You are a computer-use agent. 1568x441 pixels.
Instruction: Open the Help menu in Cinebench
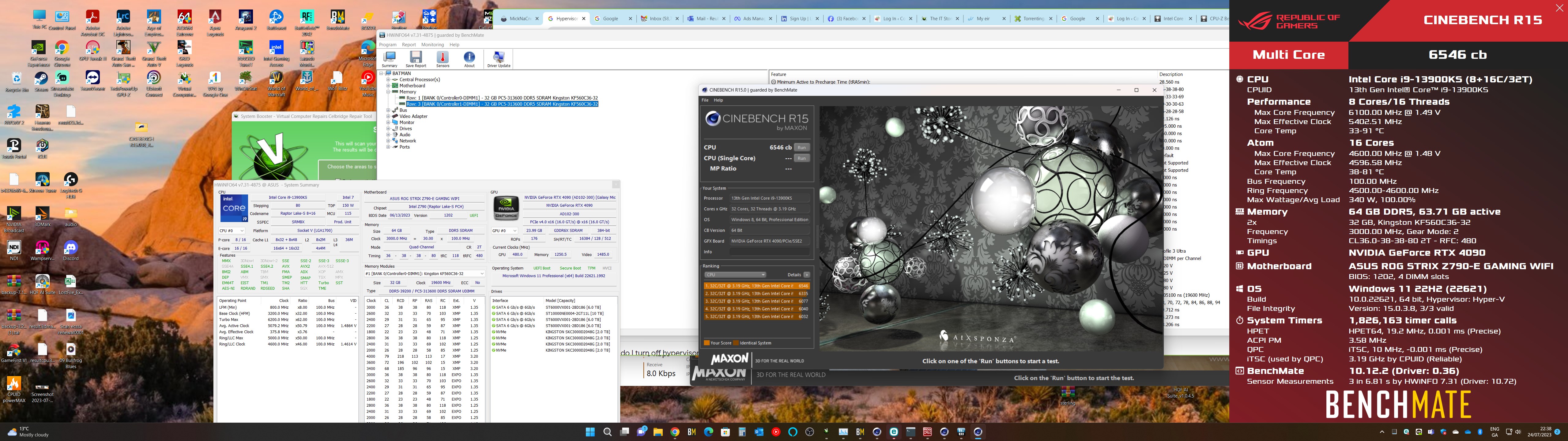coord(718,100)
